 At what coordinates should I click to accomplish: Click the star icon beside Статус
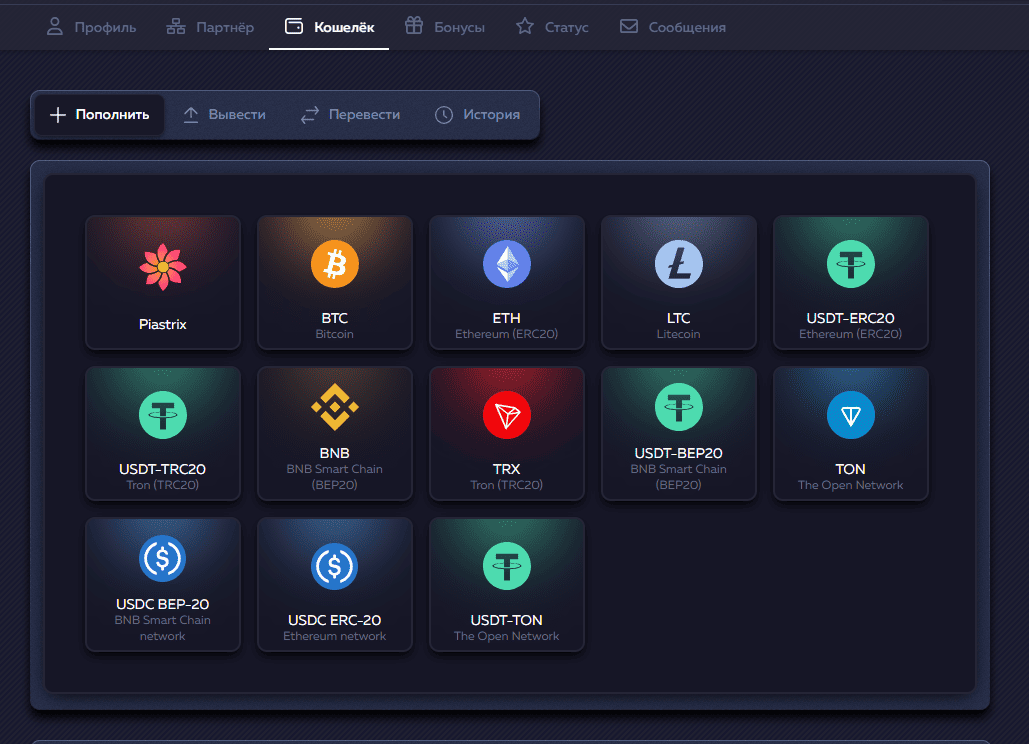pos(525,27)
